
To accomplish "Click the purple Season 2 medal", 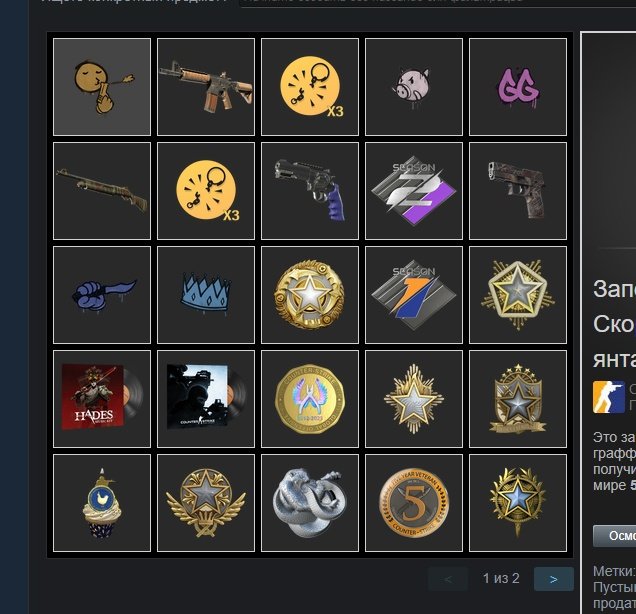I will 414,191.
